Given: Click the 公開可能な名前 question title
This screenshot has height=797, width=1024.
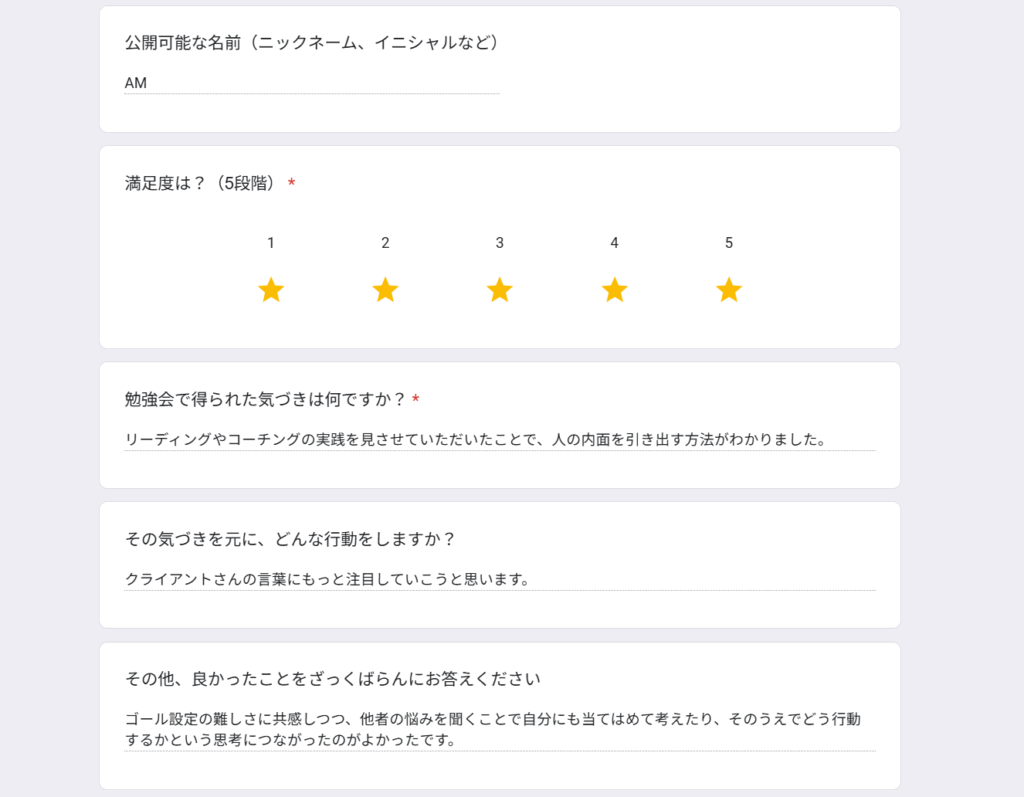Looking at the screenshot, I should click(311, 43).
